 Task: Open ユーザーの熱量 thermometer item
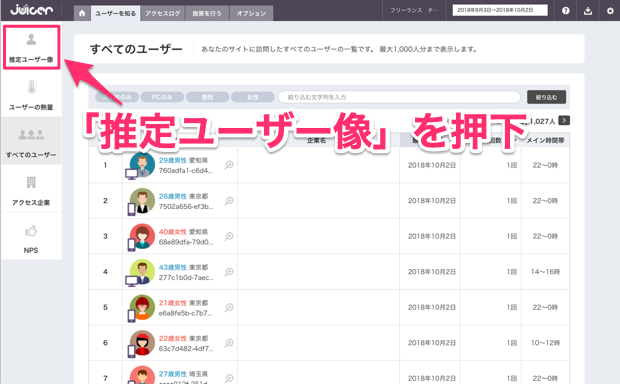pyautogui.click(x=31, y=95)
